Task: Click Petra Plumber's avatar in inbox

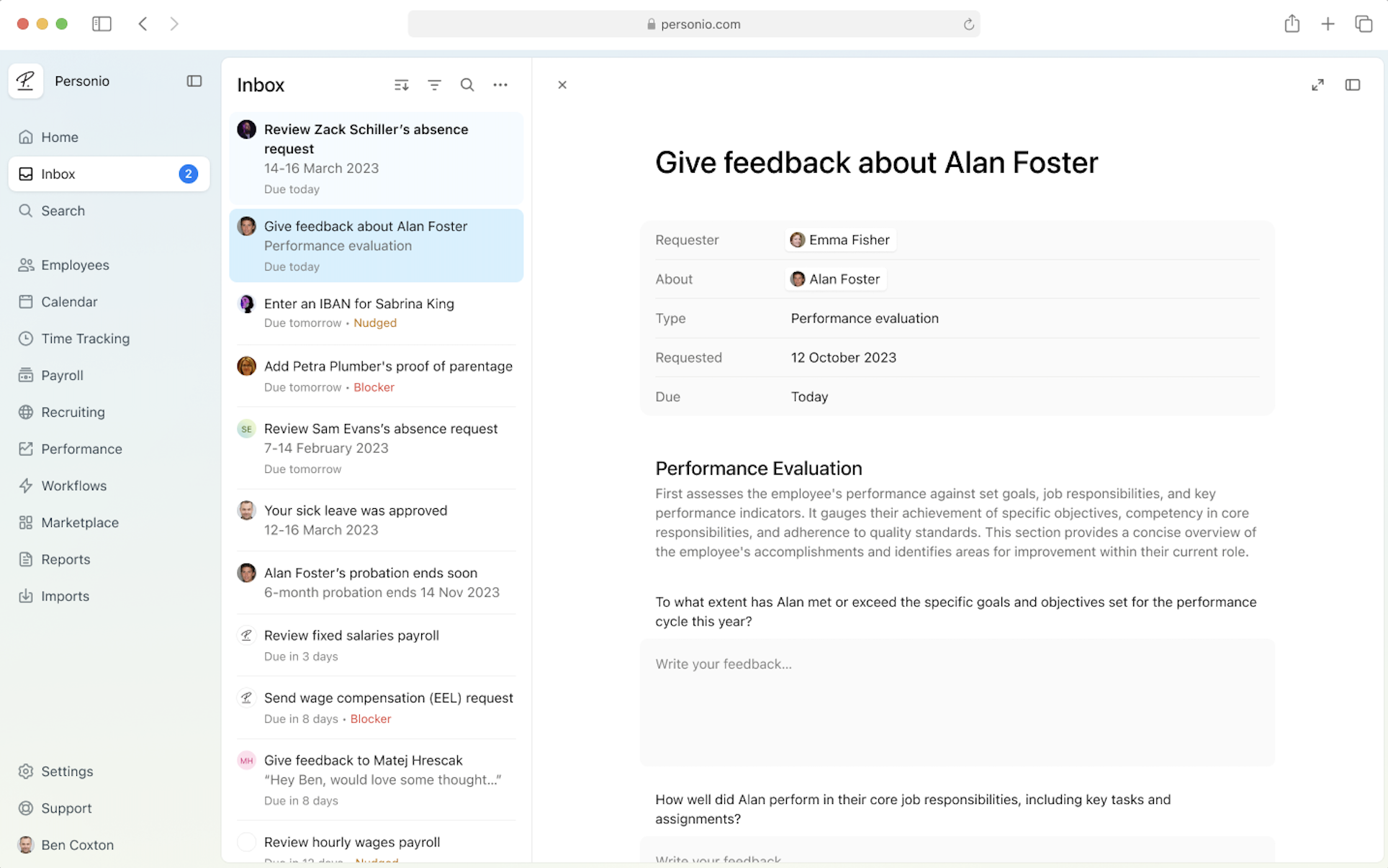Action: [x=247, y=366]
